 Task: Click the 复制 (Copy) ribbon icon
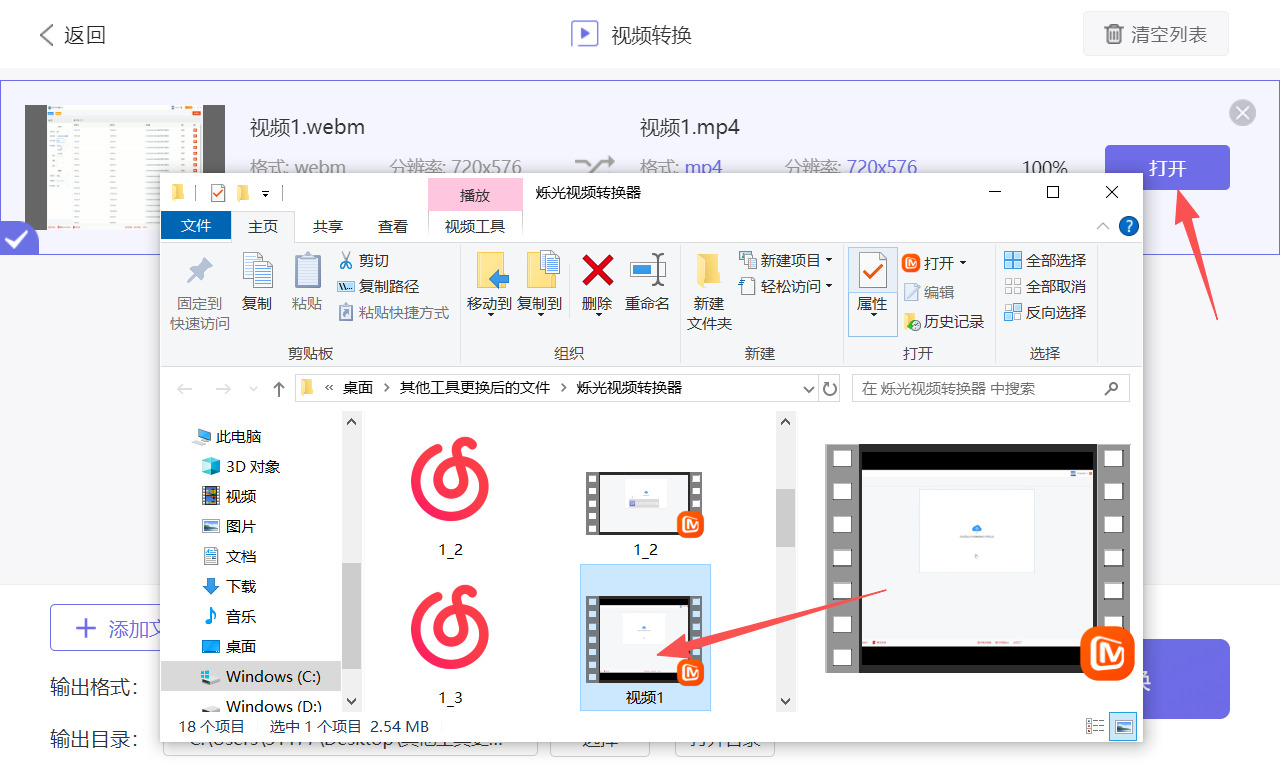(x=257, y=282)
